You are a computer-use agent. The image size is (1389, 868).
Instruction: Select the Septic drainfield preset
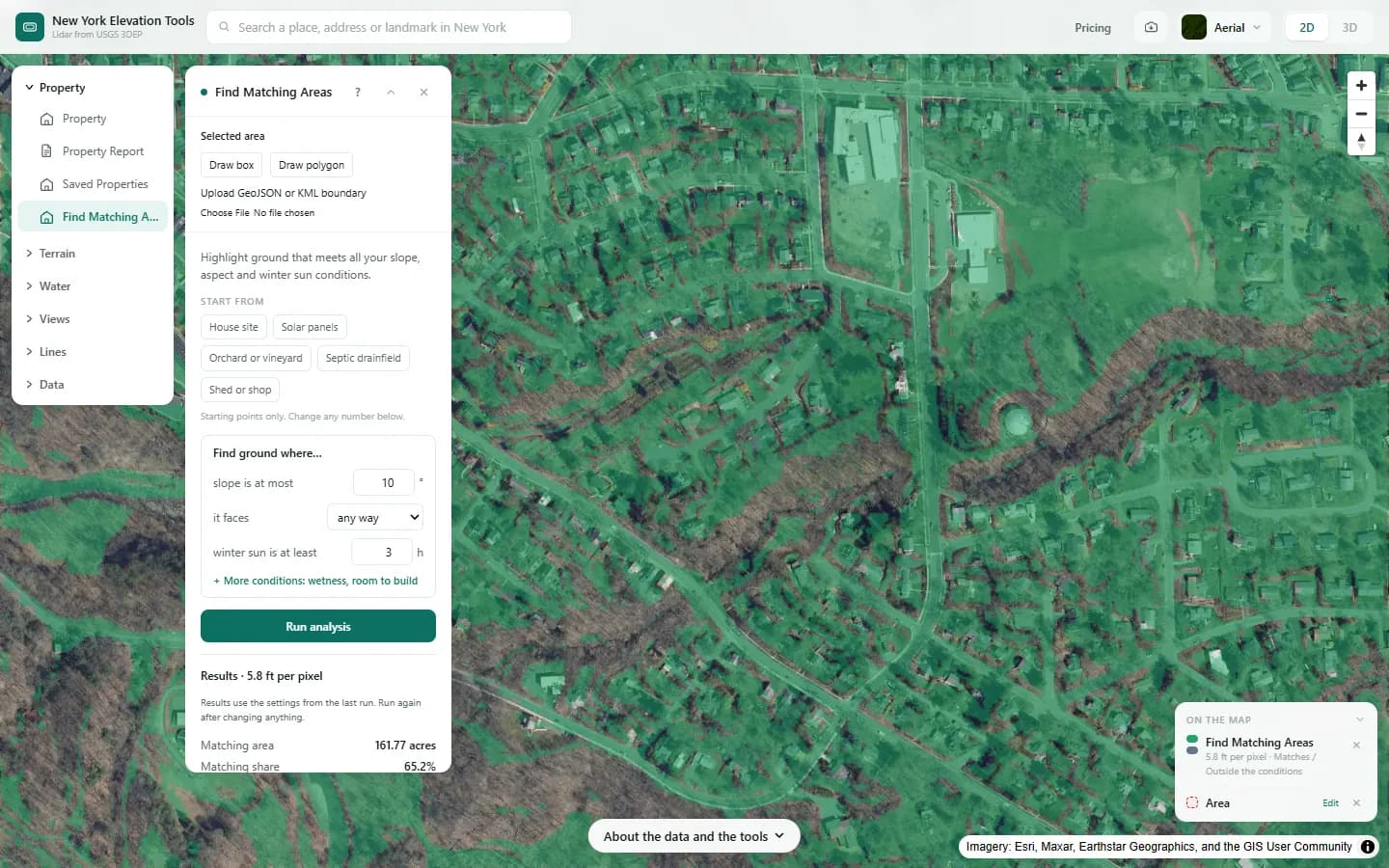pos(363,358)
